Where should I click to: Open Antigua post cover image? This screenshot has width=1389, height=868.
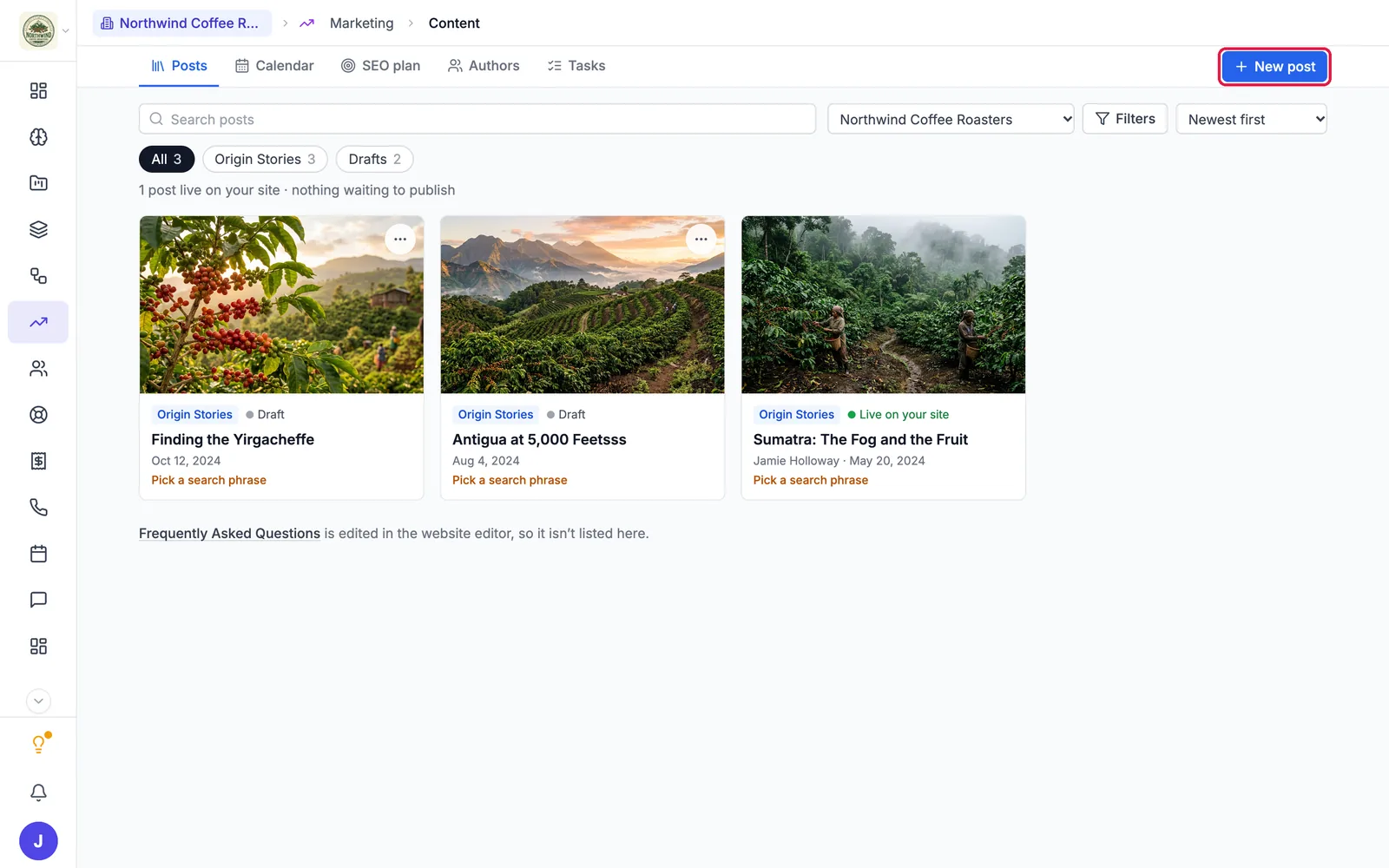pos(583,305)
